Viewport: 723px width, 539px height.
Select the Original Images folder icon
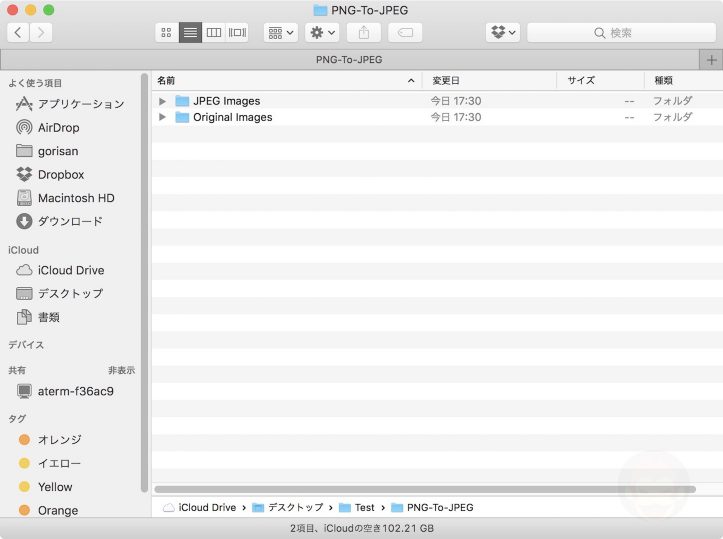tap(182, 117)
